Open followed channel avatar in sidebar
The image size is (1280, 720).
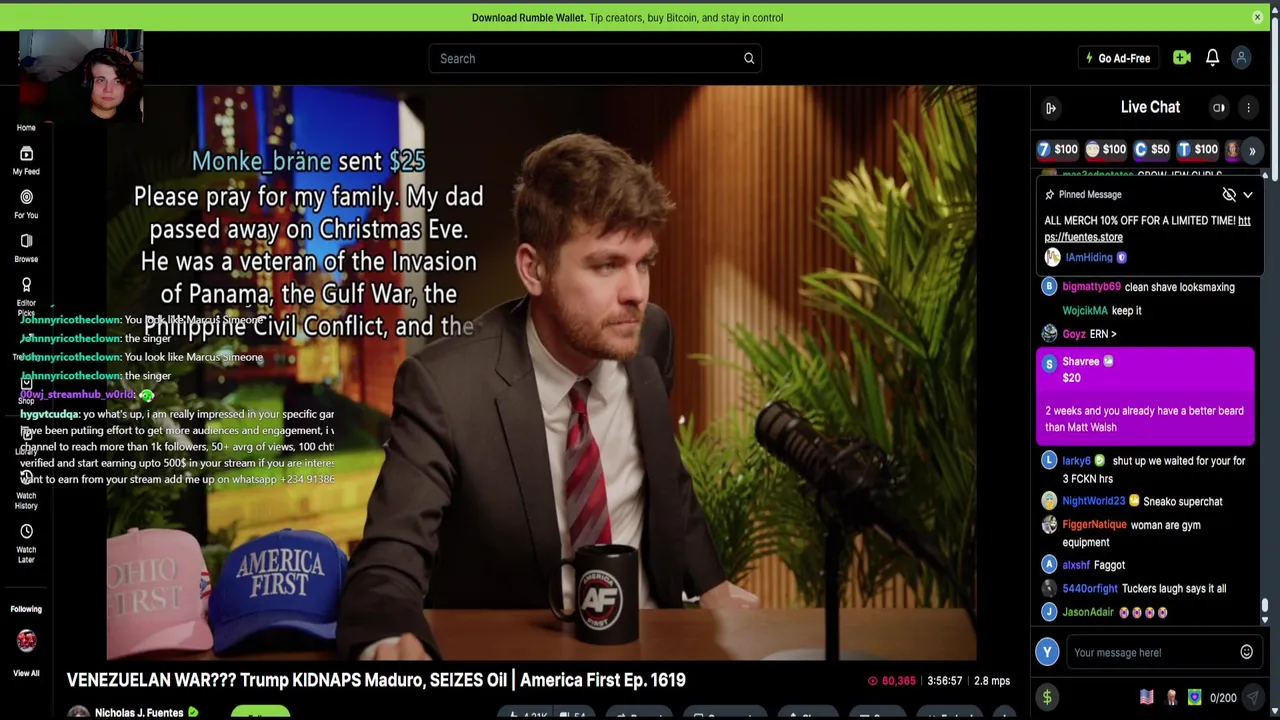click(26, 640)
